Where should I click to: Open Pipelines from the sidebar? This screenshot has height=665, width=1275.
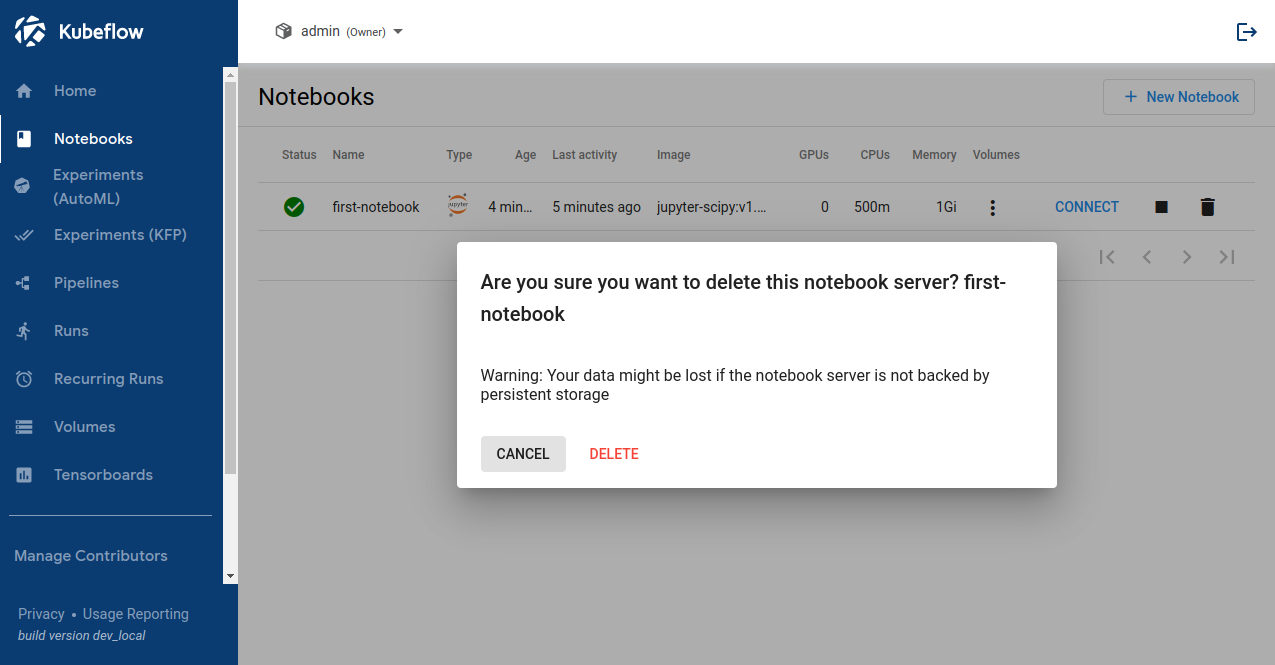tap(86, 283)
